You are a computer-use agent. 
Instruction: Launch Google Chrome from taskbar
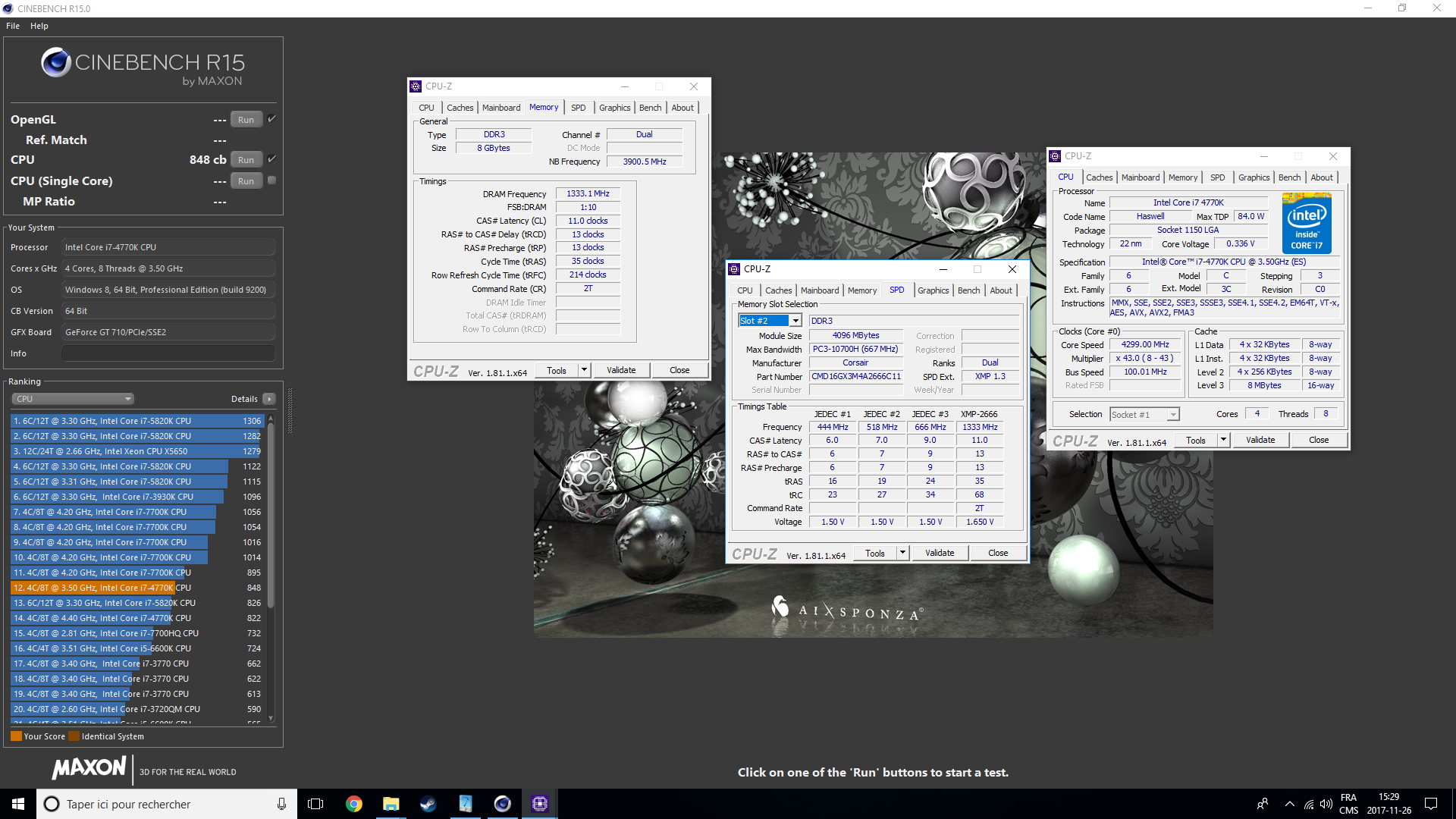click(353, 804)
